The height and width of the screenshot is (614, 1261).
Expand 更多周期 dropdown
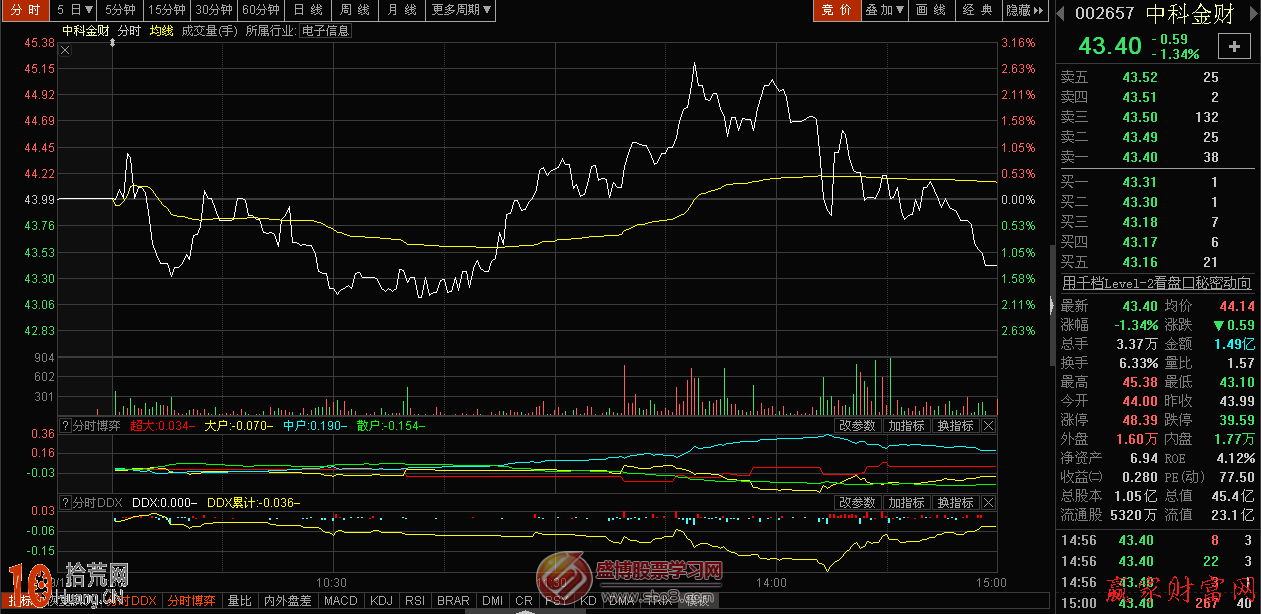pos(461,10)
